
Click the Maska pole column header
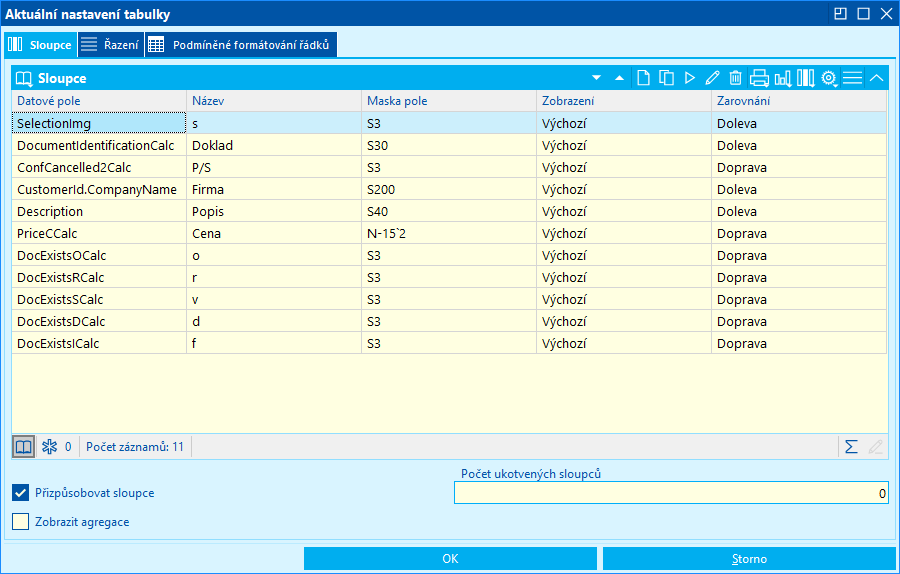click(x=449, y=101)
